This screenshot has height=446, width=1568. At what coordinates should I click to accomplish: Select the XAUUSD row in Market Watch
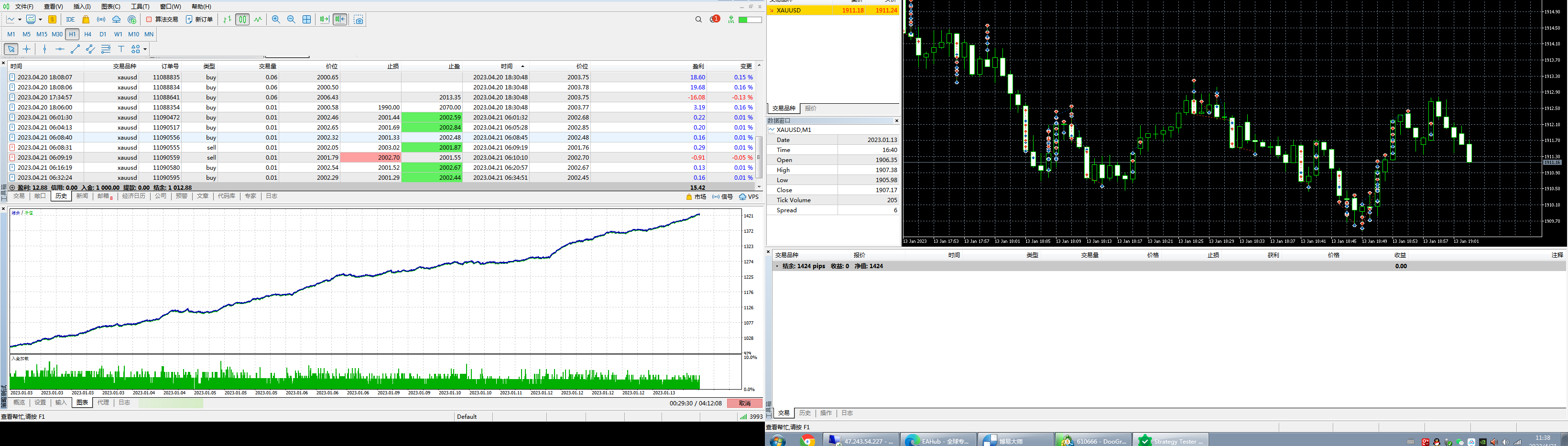pos(833,11)
